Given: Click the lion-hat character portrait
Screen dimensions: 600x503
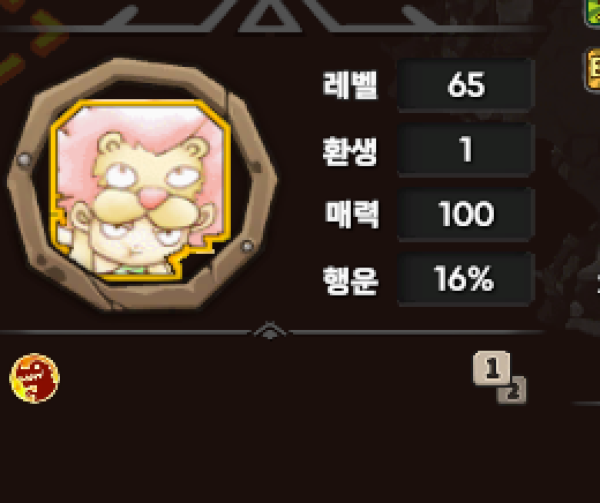Looking at the screenshot, I should [x=141, y=190].
